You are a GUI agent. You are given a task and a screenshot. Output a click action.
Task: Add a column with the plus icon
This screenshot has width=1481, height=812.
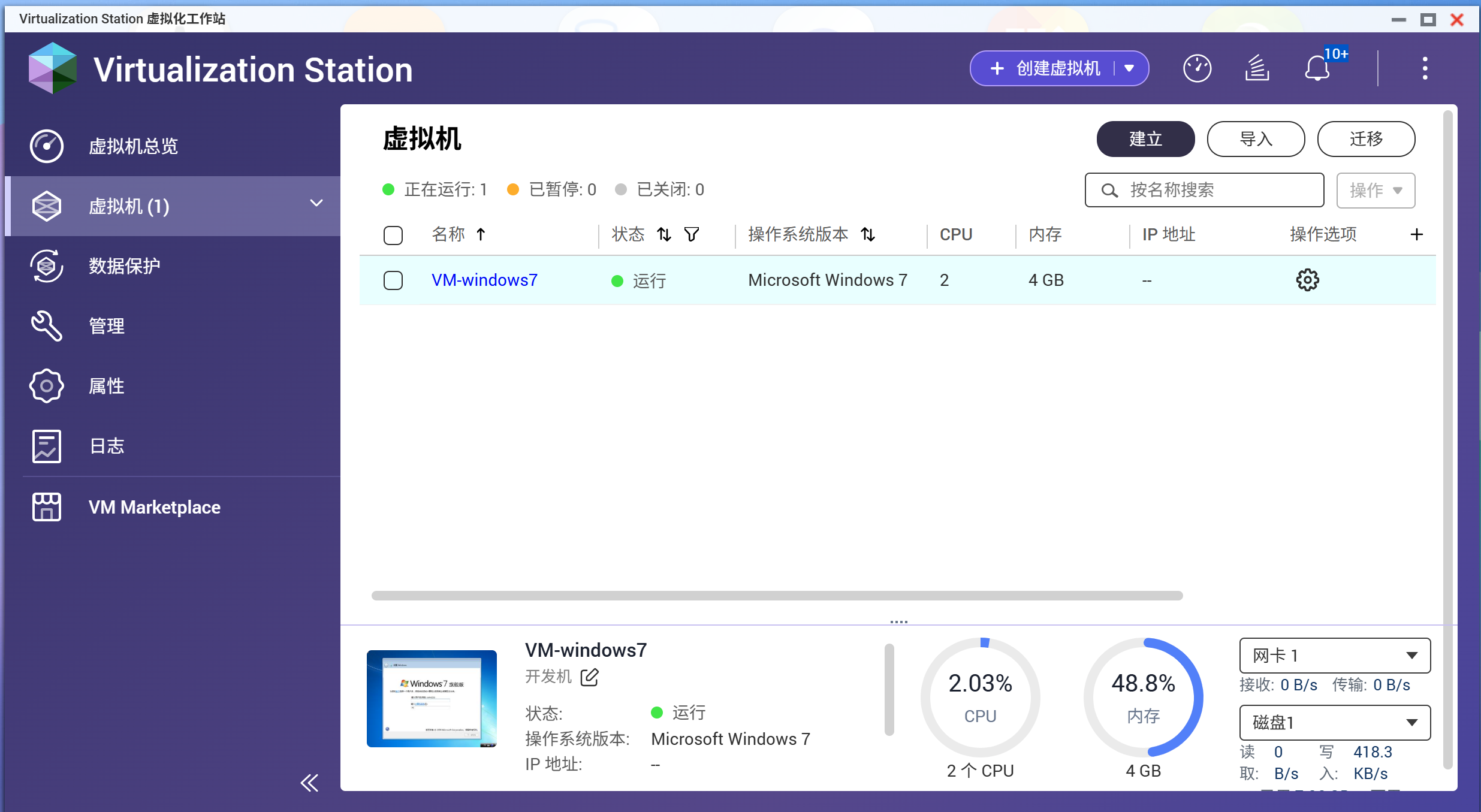pyautogui.click(x=1416, y=234)
